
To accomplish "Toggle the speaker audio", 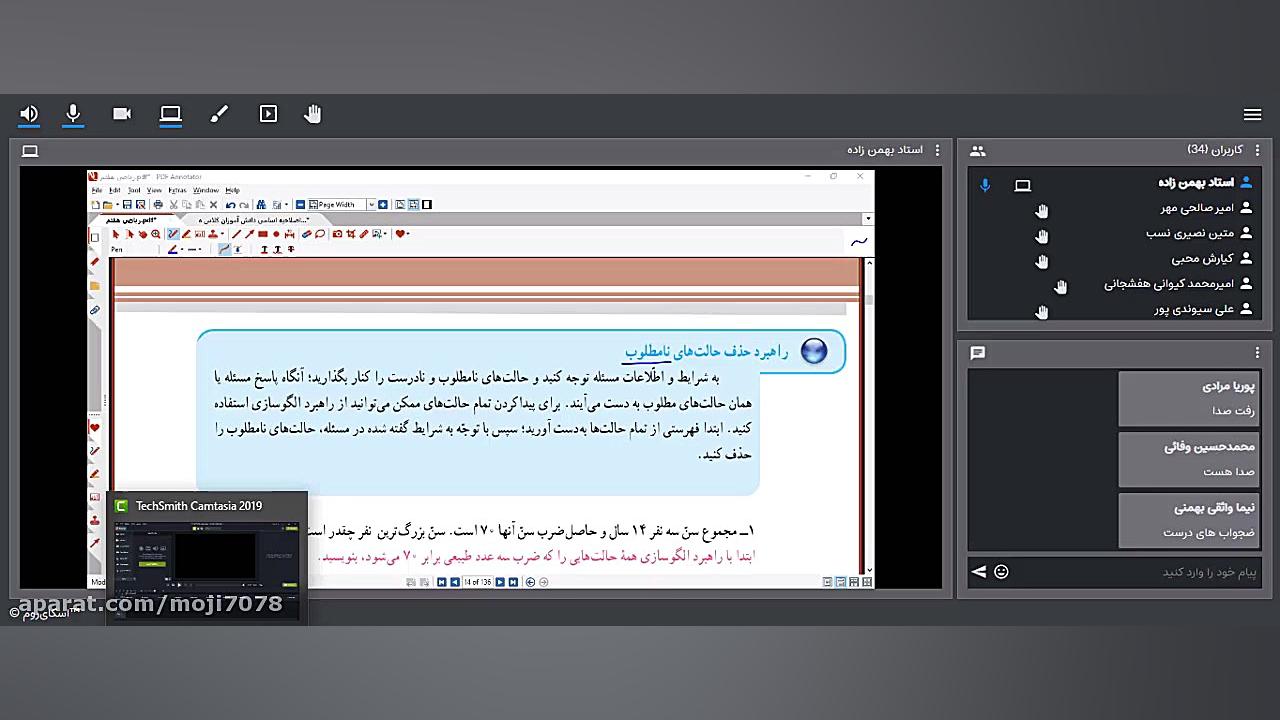I will (29, 114).
